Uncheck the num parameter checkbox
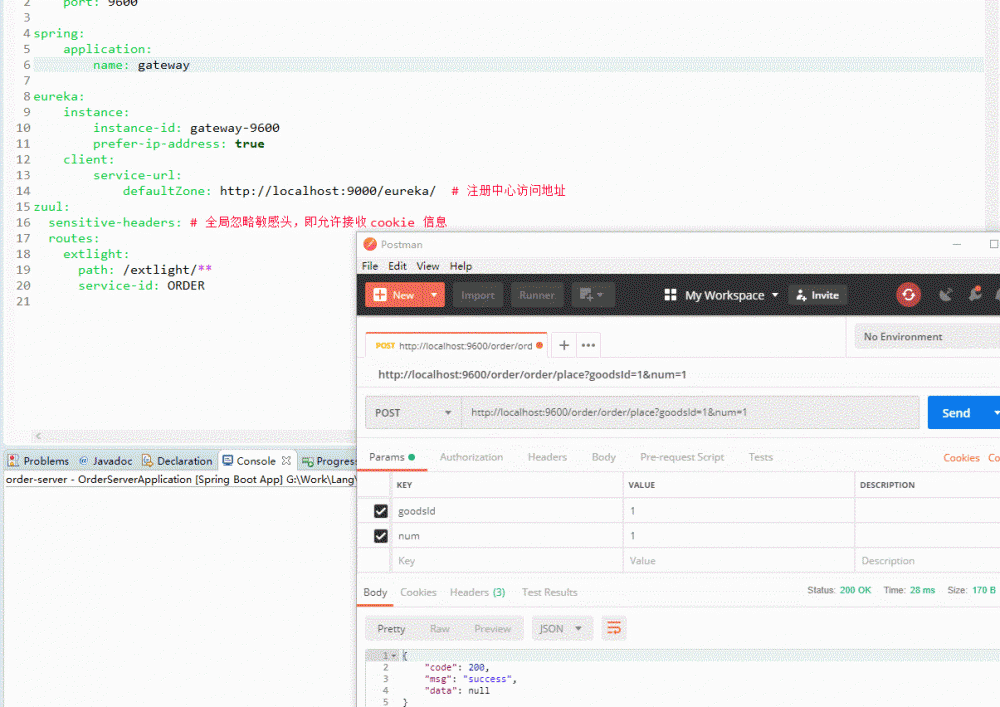Screen dimensions: 1000x707 pos(377,535)
